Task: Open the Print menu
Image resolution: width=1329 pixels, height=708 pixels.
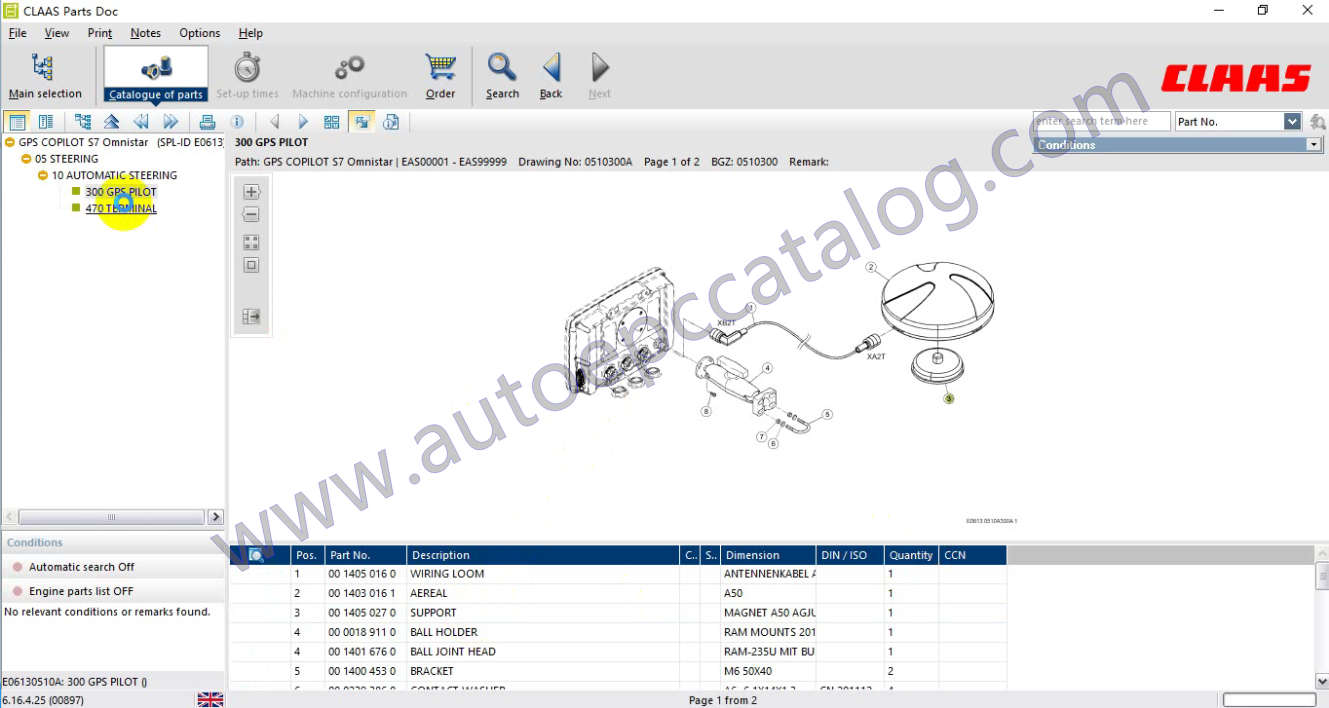Action: tap(100, 33)
